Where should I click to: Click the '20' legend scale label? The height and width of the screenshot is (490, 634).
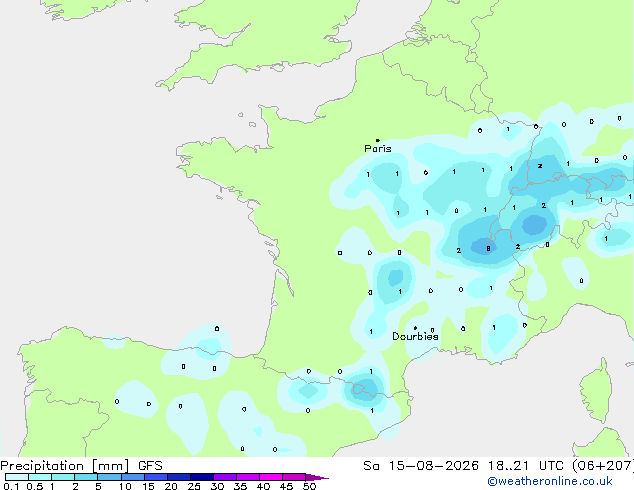[171, 486]
